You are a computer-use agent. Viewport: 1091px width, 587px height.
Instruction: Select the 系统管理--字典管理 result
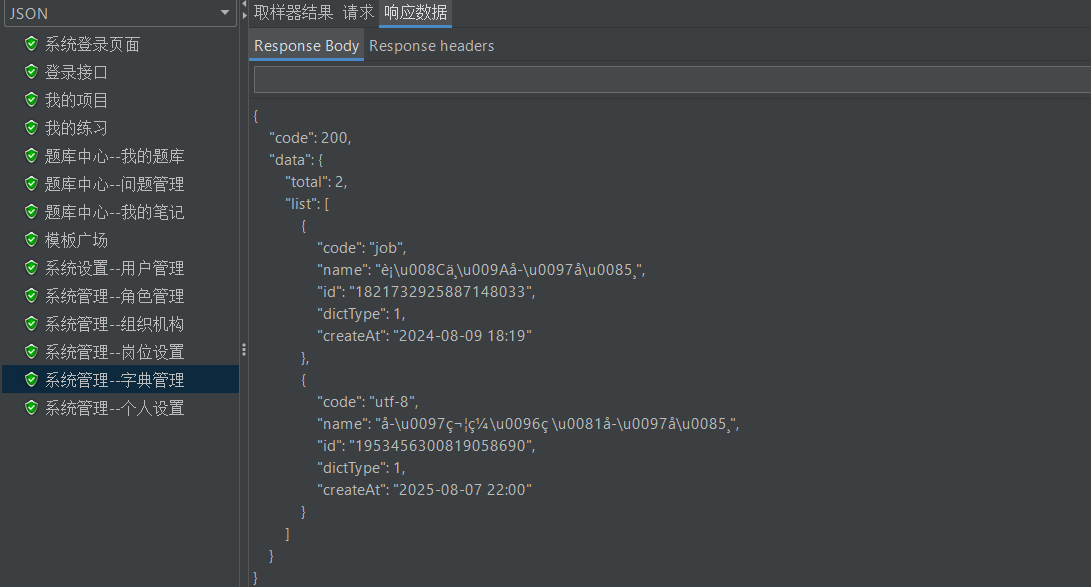[115, 380]
